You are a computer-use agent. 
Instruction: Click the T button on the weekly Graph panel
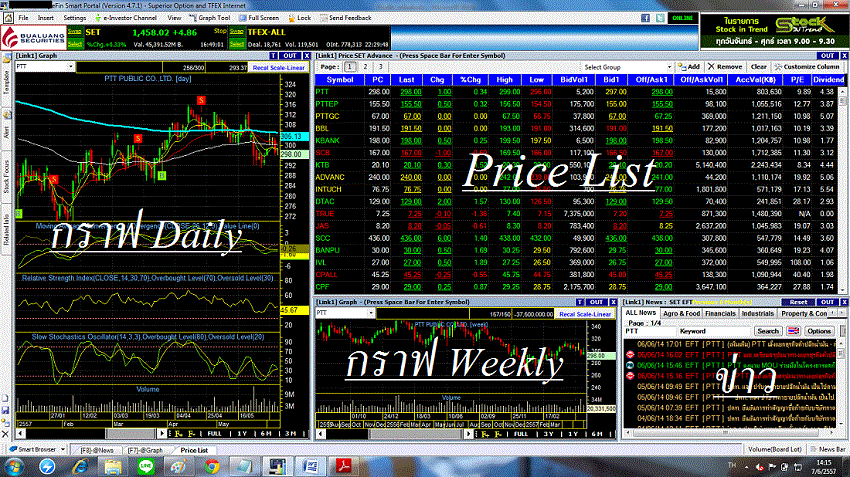[579, 302]
